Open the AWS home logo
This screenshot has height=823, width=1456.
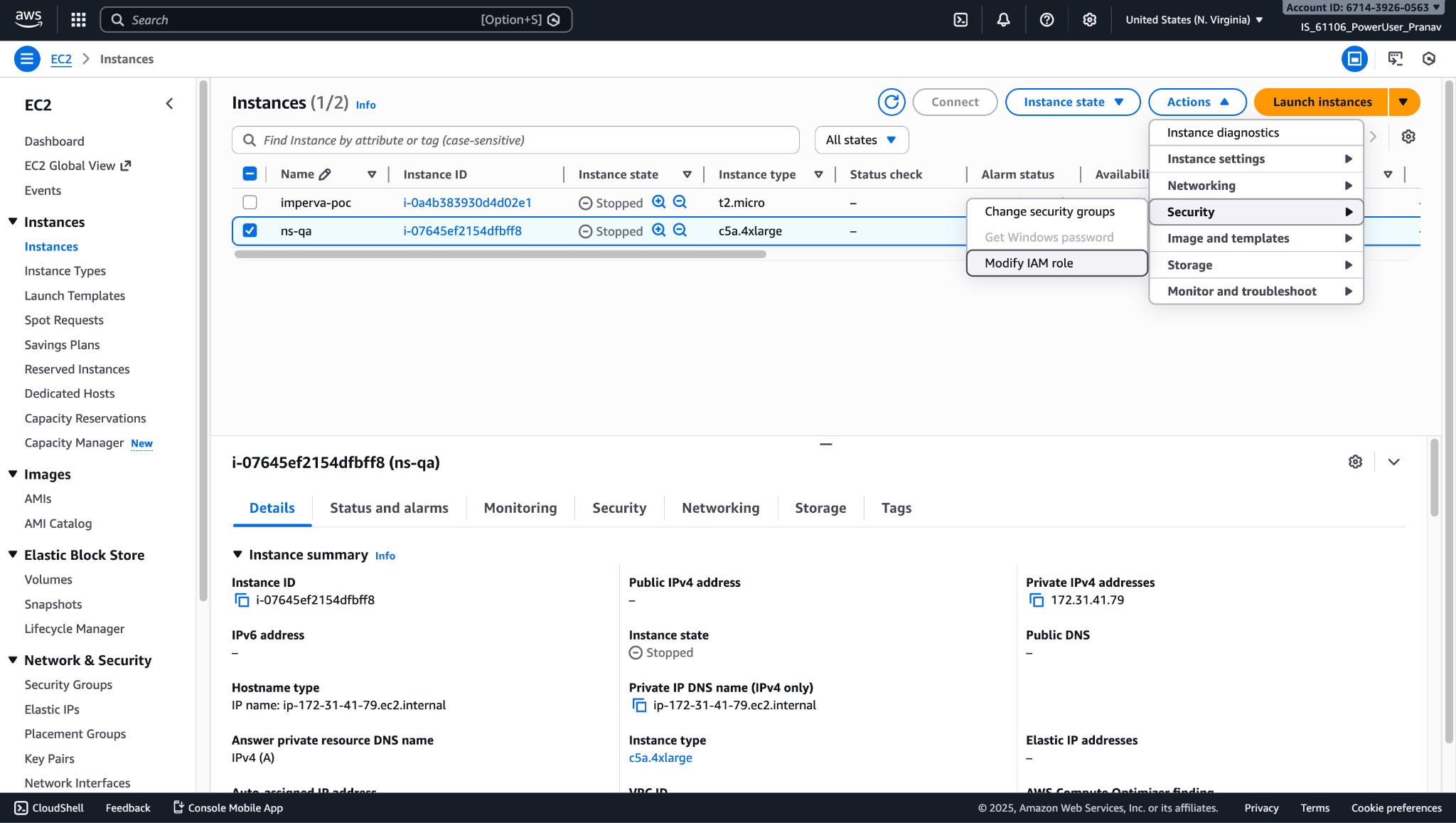point(28,19)
